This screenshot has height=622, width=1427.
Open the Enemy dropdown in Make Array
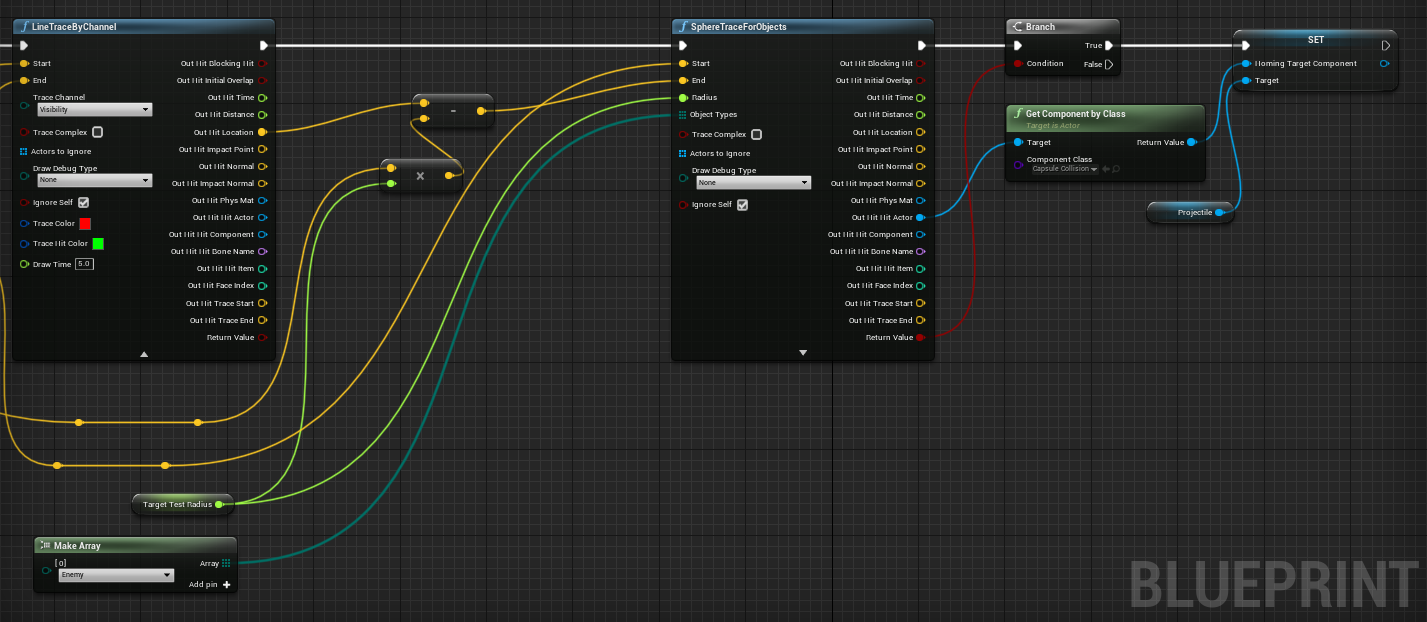click(x=115, y=576)
